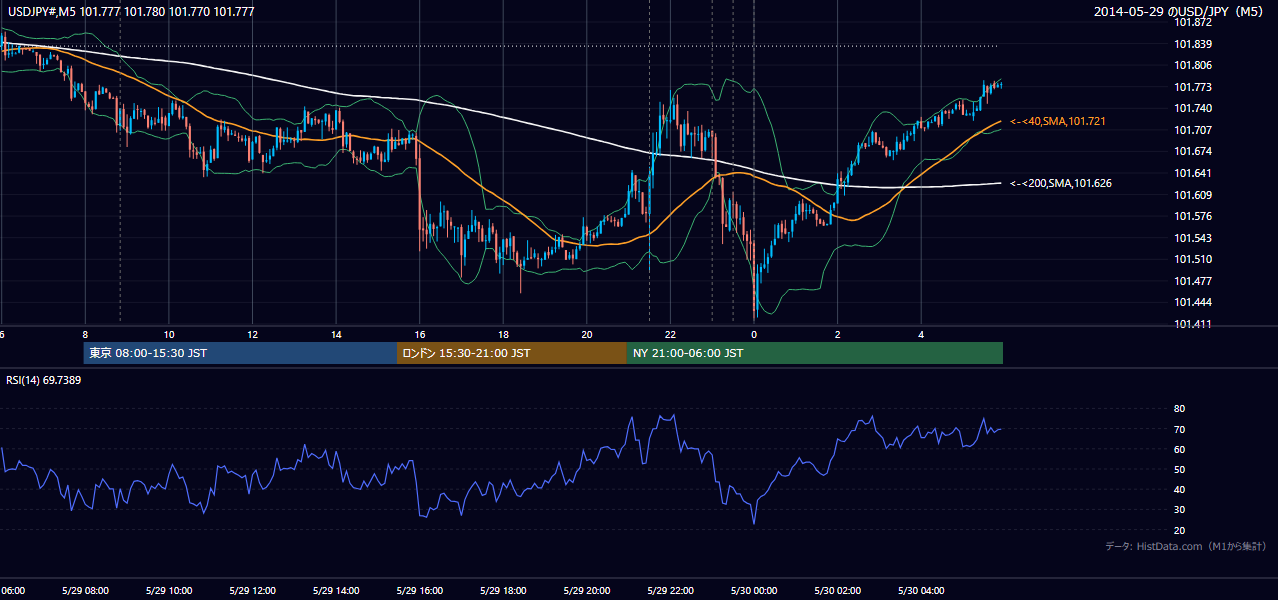The width and height of the screenshot is (1278, 600).
Task: Click the 5/29 20:00 time axis label
Action: (x=586, y=590)
